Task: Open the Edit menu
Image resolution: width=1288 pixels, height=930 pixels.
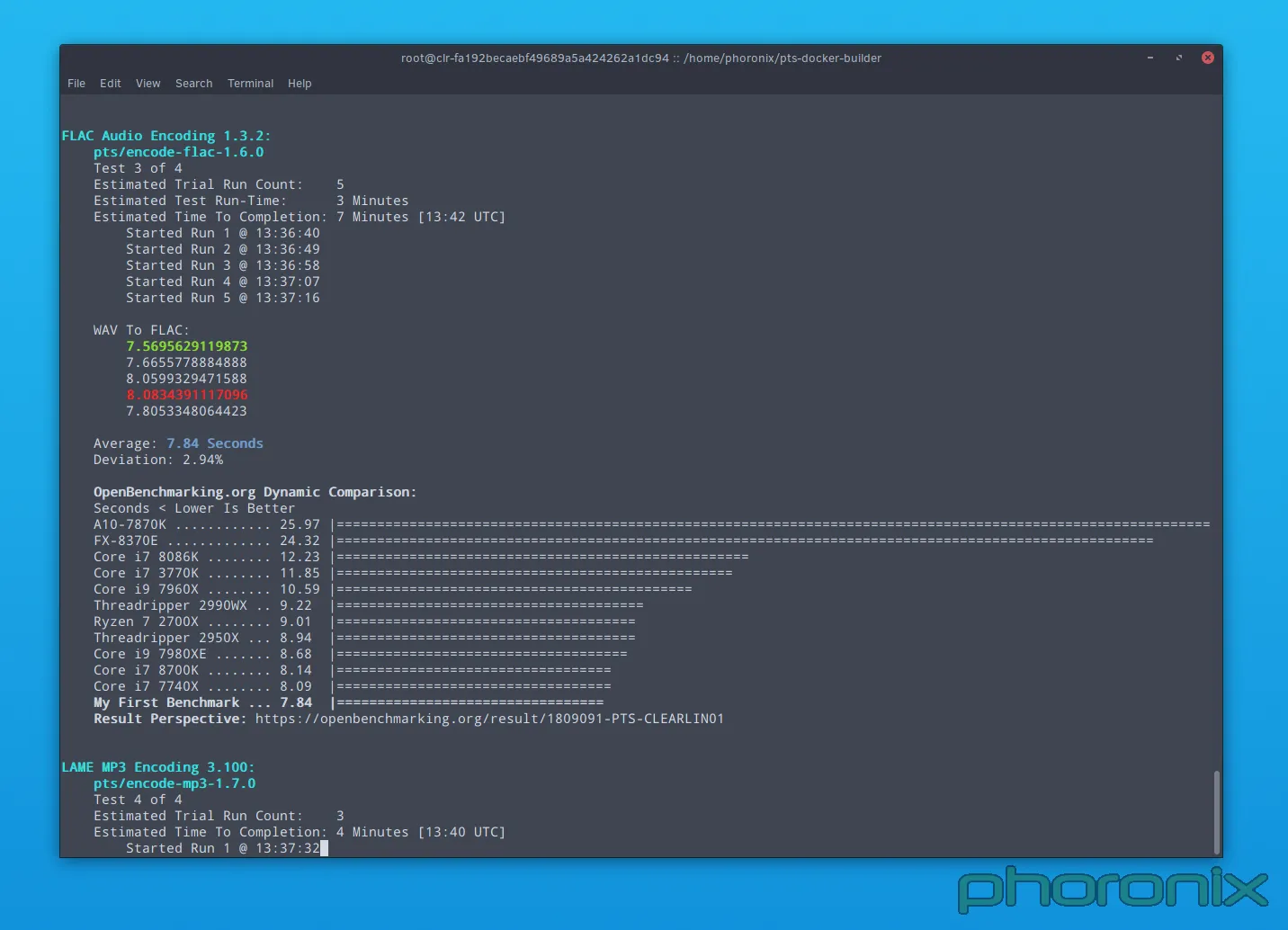Action: click(111, 84)
